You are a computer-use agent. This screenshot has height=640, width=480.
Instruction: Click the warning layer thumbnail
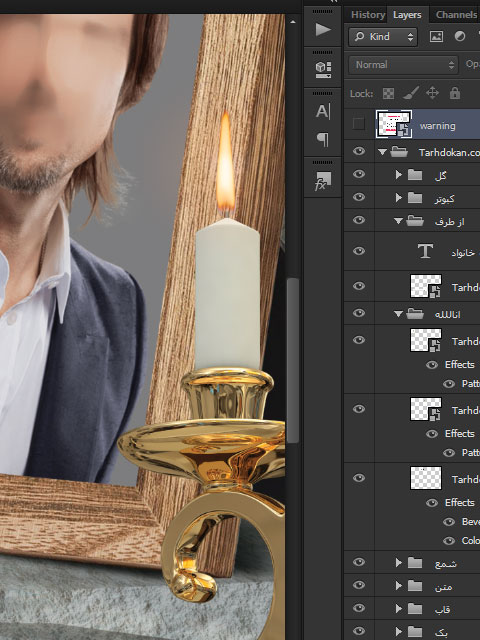[x=394, y=124]
